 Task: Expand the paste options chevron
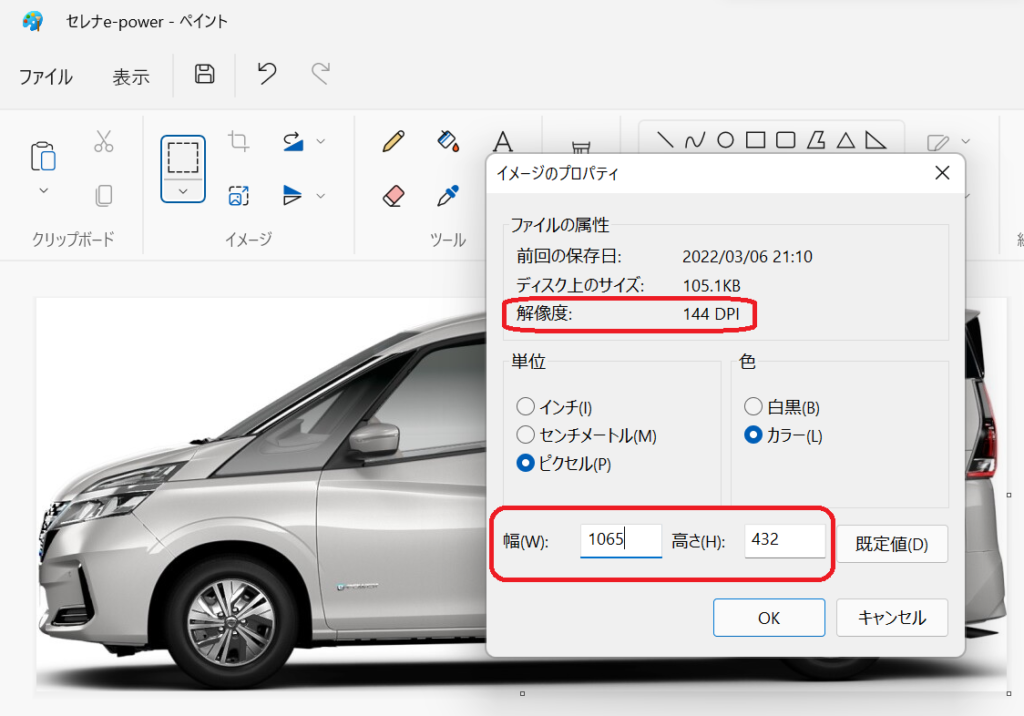coord(43,190)
